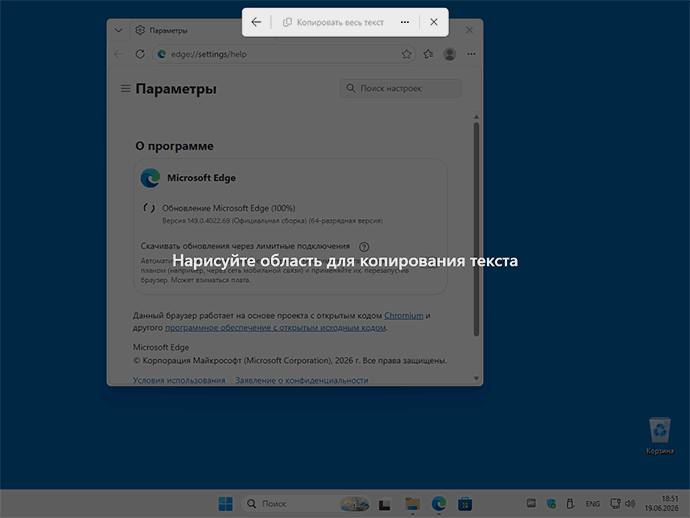Select the Корзина desktop icon
Viewport: 690px width, 518px height.
coord(660,436)
